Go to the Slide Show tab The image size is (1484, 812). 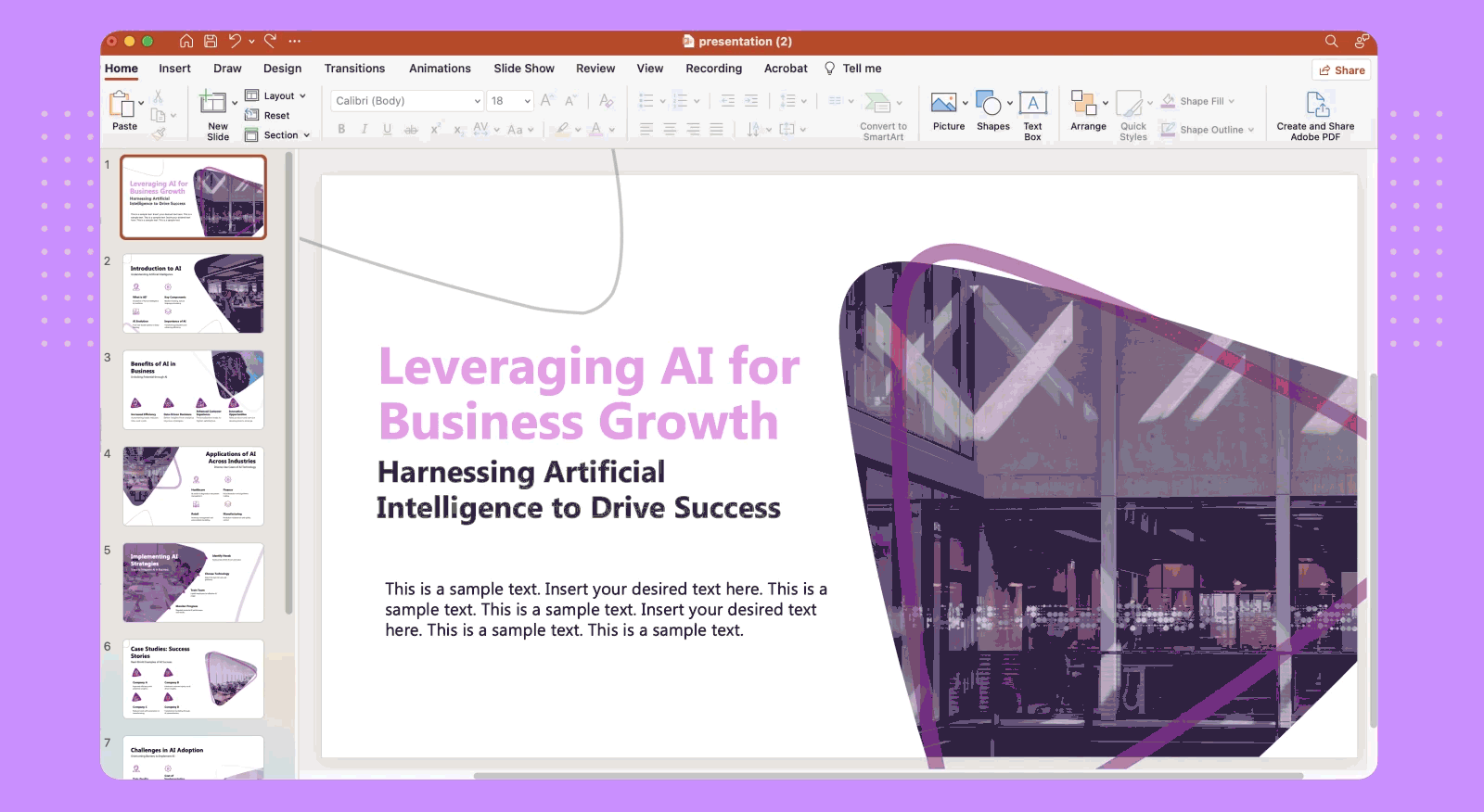524,69
